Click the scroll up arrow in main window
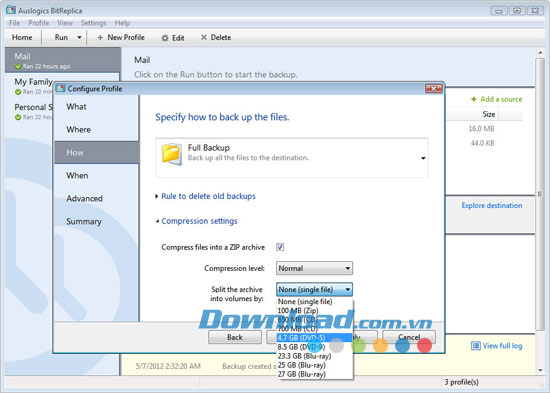This screenshot has height=393, width=550. [x=540, y=53]
